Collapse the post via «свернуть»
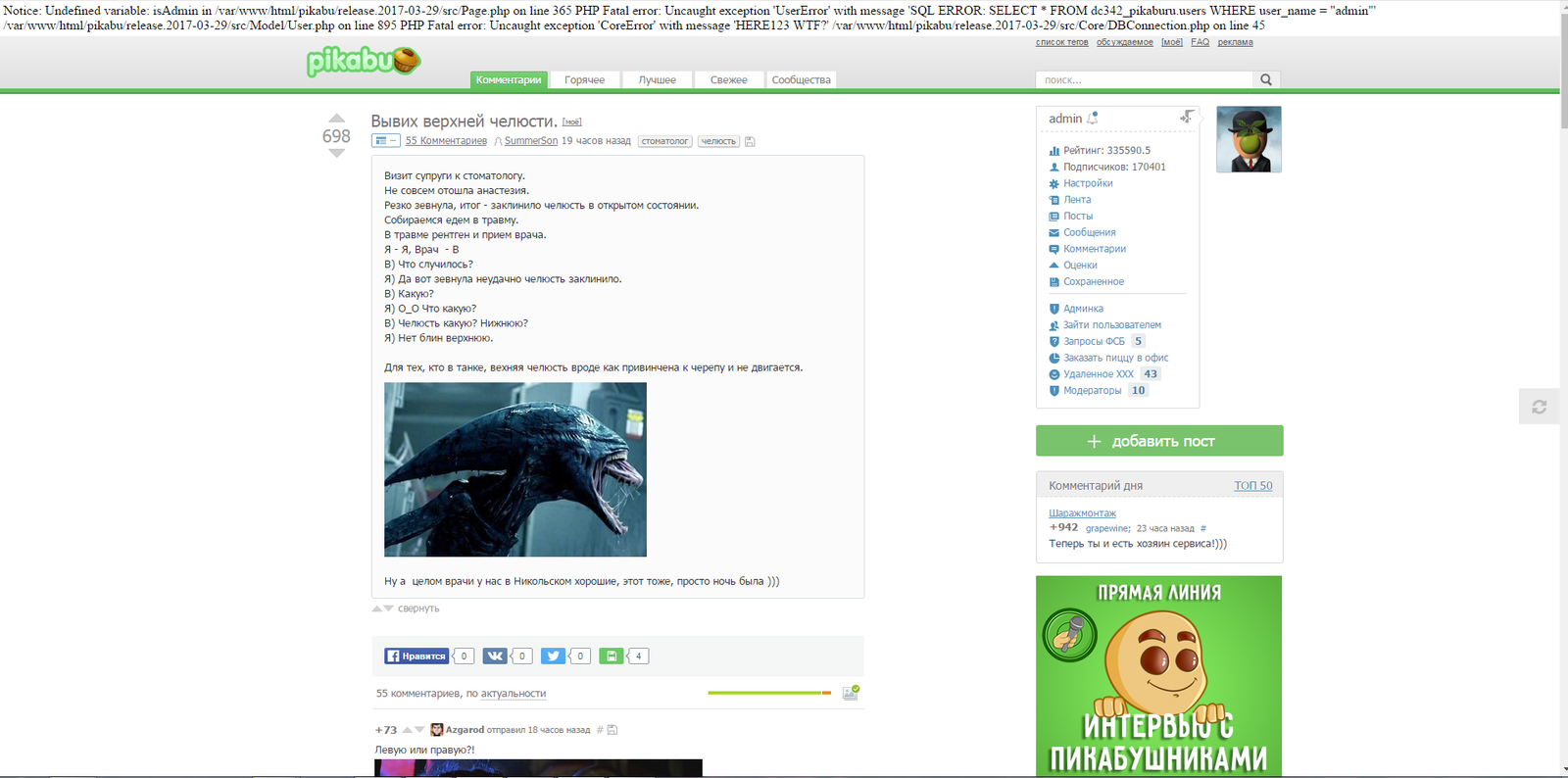The width and height of the screenshot is (1568, 778). coord(417,608)
